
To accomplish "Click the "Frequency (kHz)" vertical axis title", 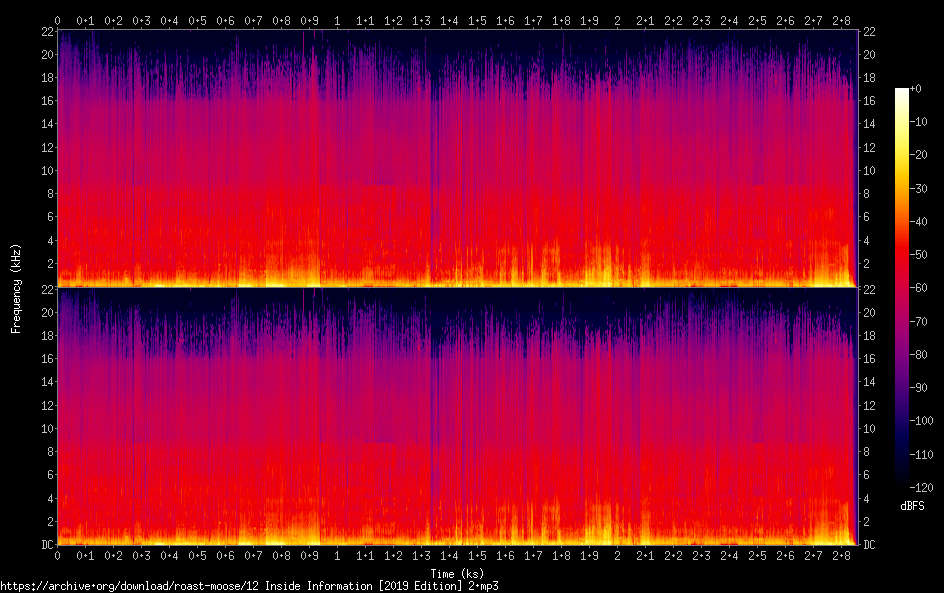I will [16, 288].
